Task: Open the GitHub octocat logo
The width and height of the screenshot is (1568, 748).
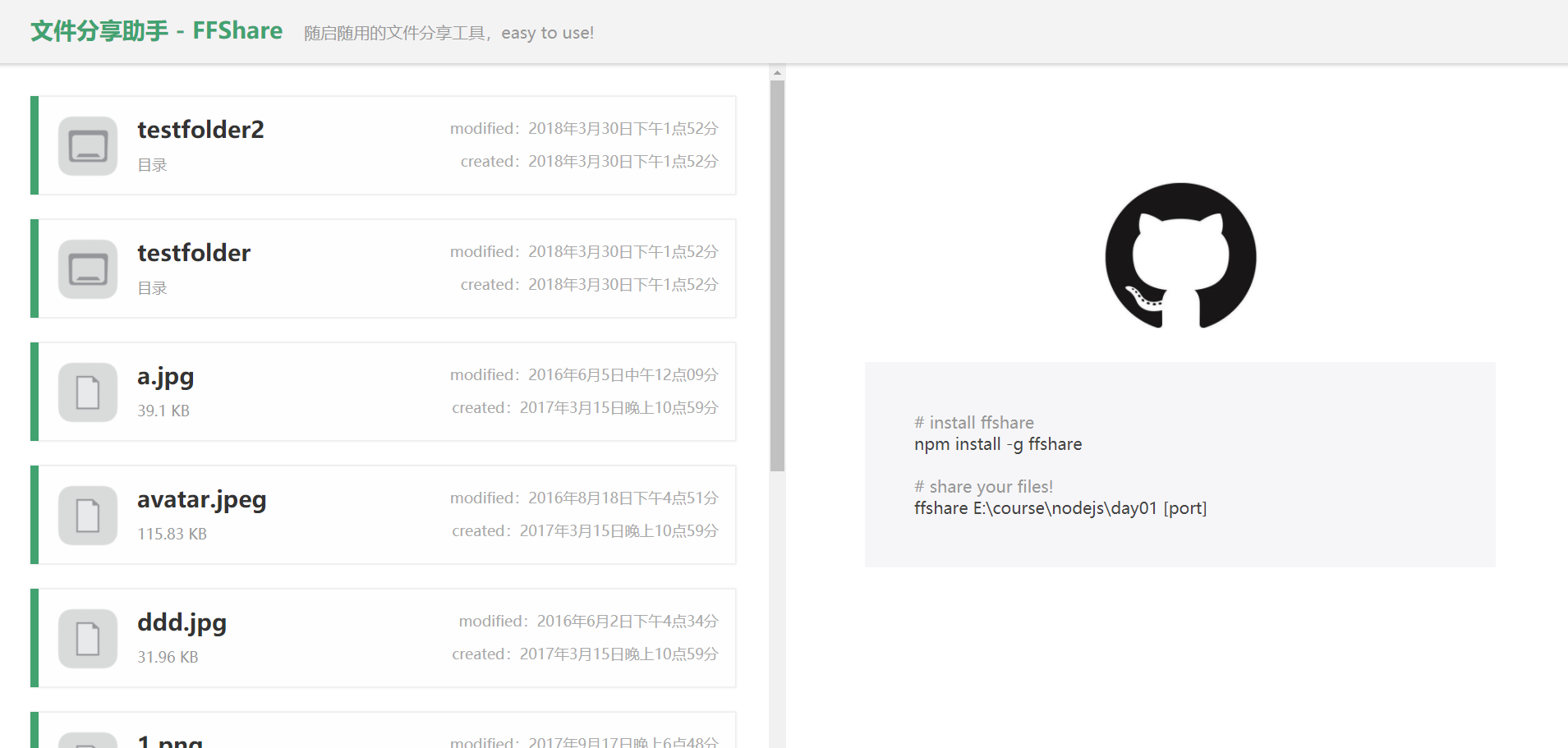Action: [x=1180, y=256]
